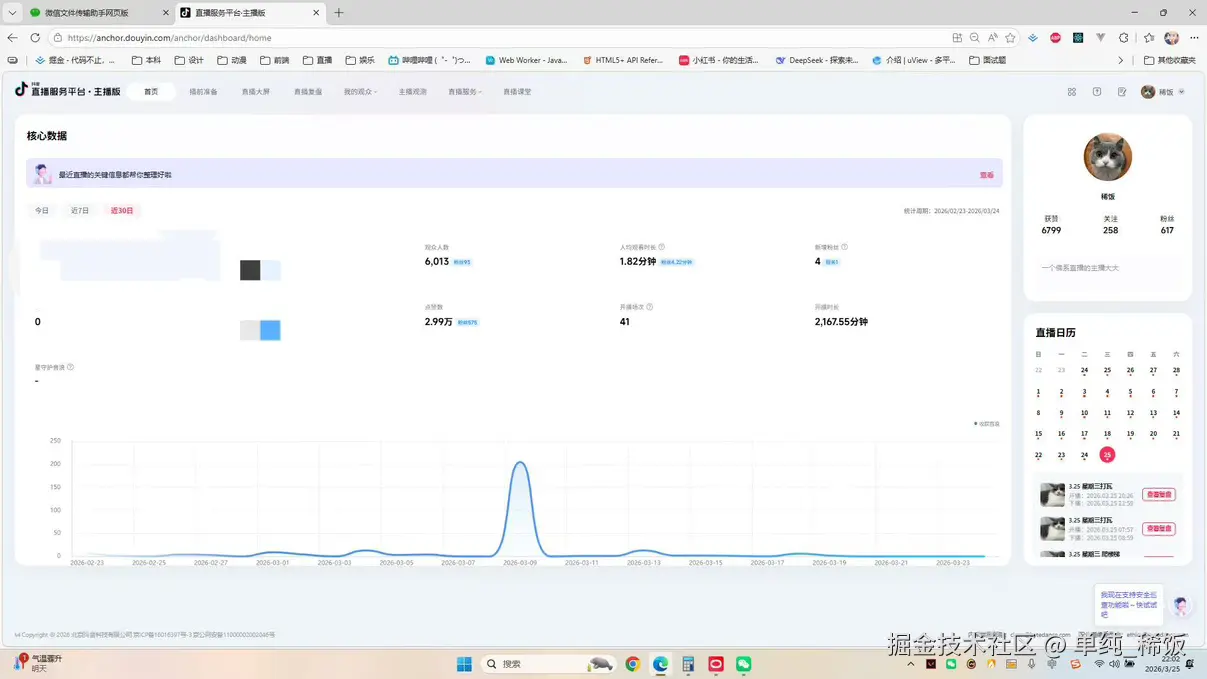Open the apps grid icon in the top-right header
1207x679 pixels.
[1072, 91]
